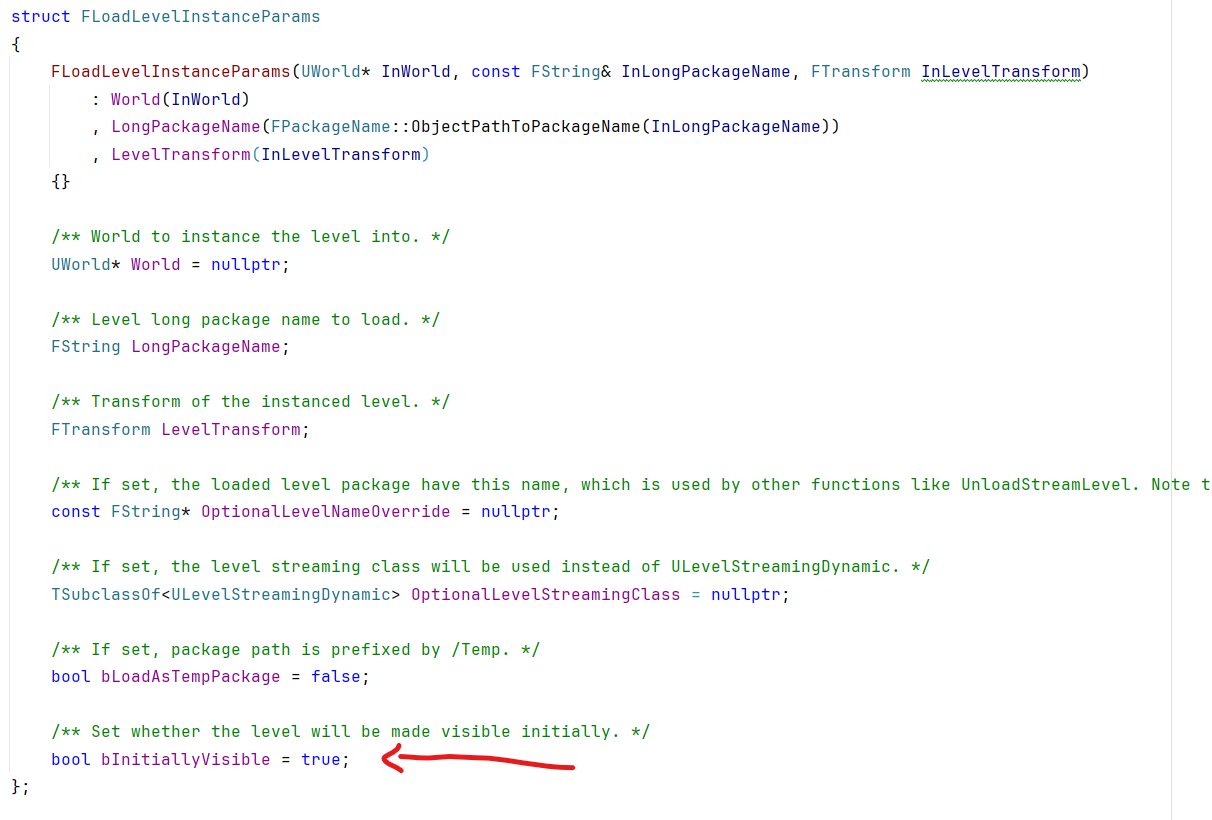Click the false literal
Image resolution: width=1212 pixels, height=820 pixels.
pyautogui.click(x=336, y=677)
